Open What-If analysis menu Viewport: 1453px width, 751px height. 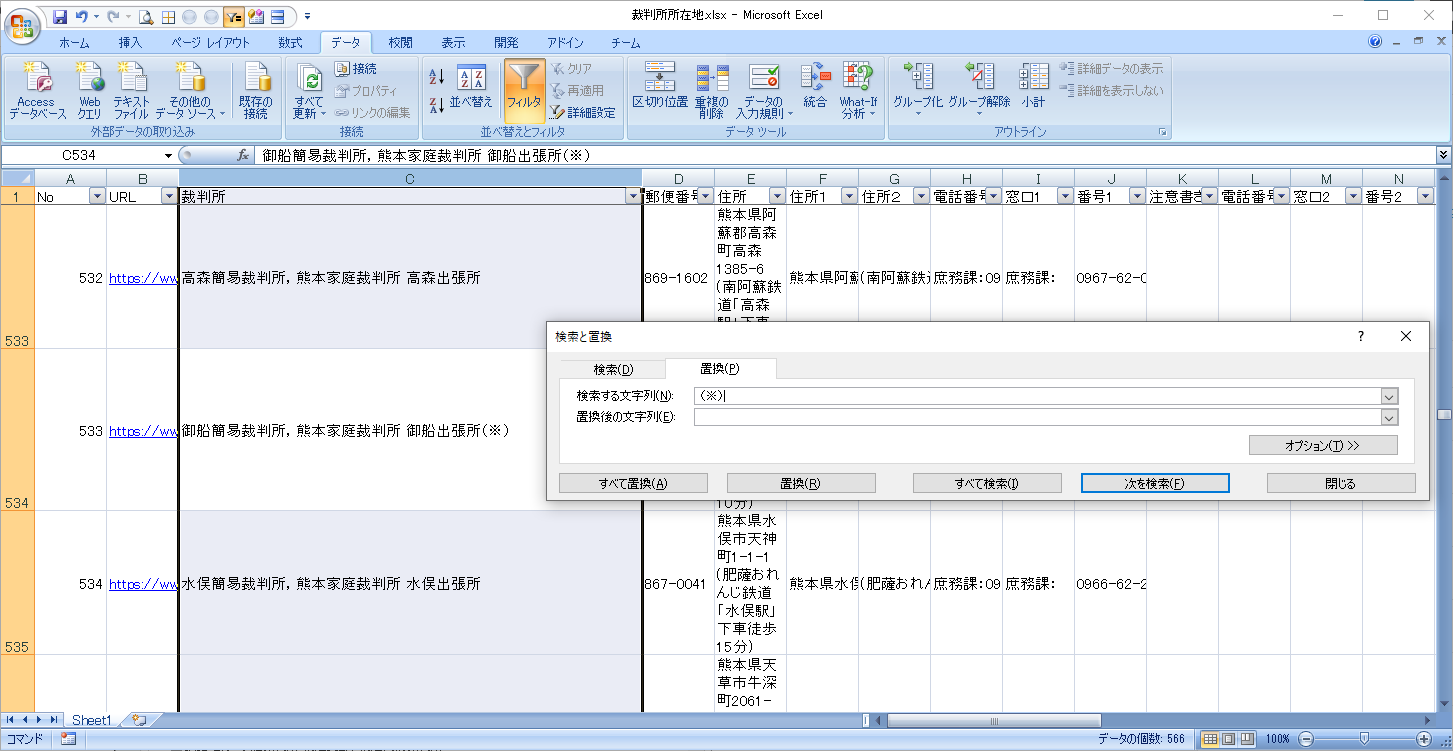click(857, 91)
